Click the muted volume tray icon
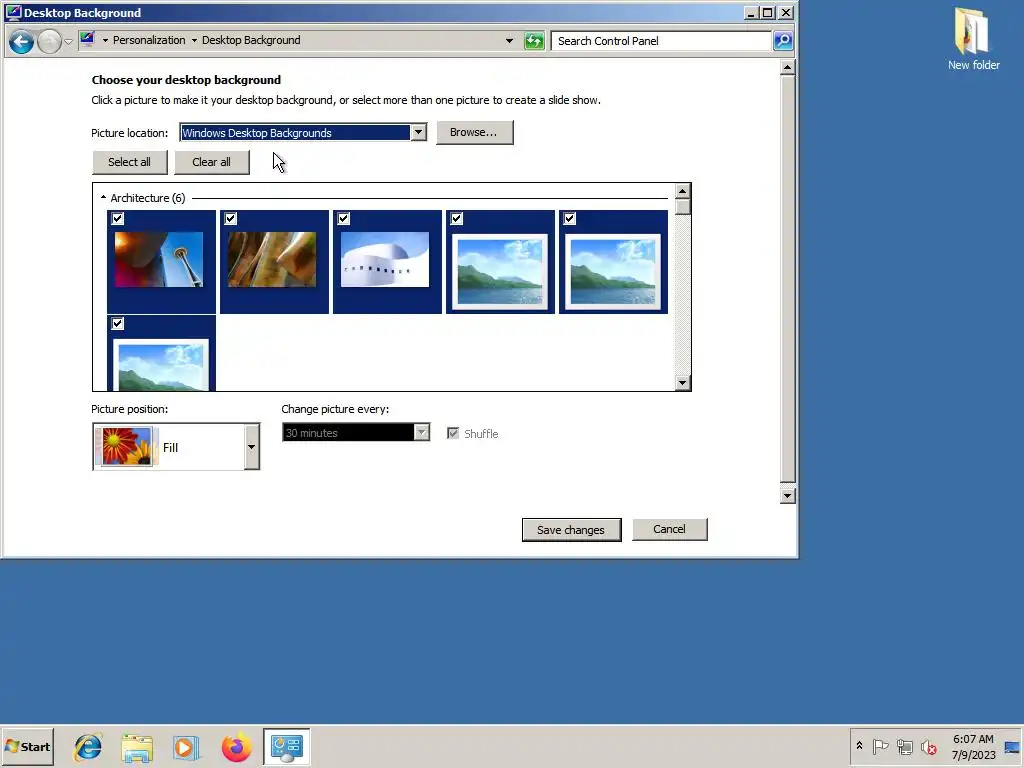This screenshot has height=768, width=1024. [928, 746]
